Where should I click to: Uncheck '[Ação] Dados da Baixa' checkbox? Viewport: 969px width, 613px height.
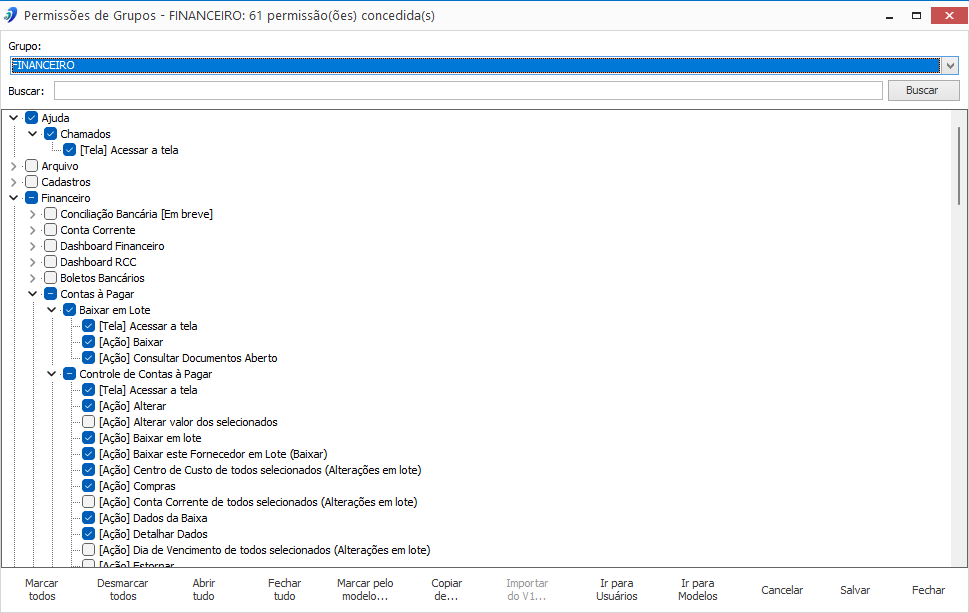click(x=88, y=518)
